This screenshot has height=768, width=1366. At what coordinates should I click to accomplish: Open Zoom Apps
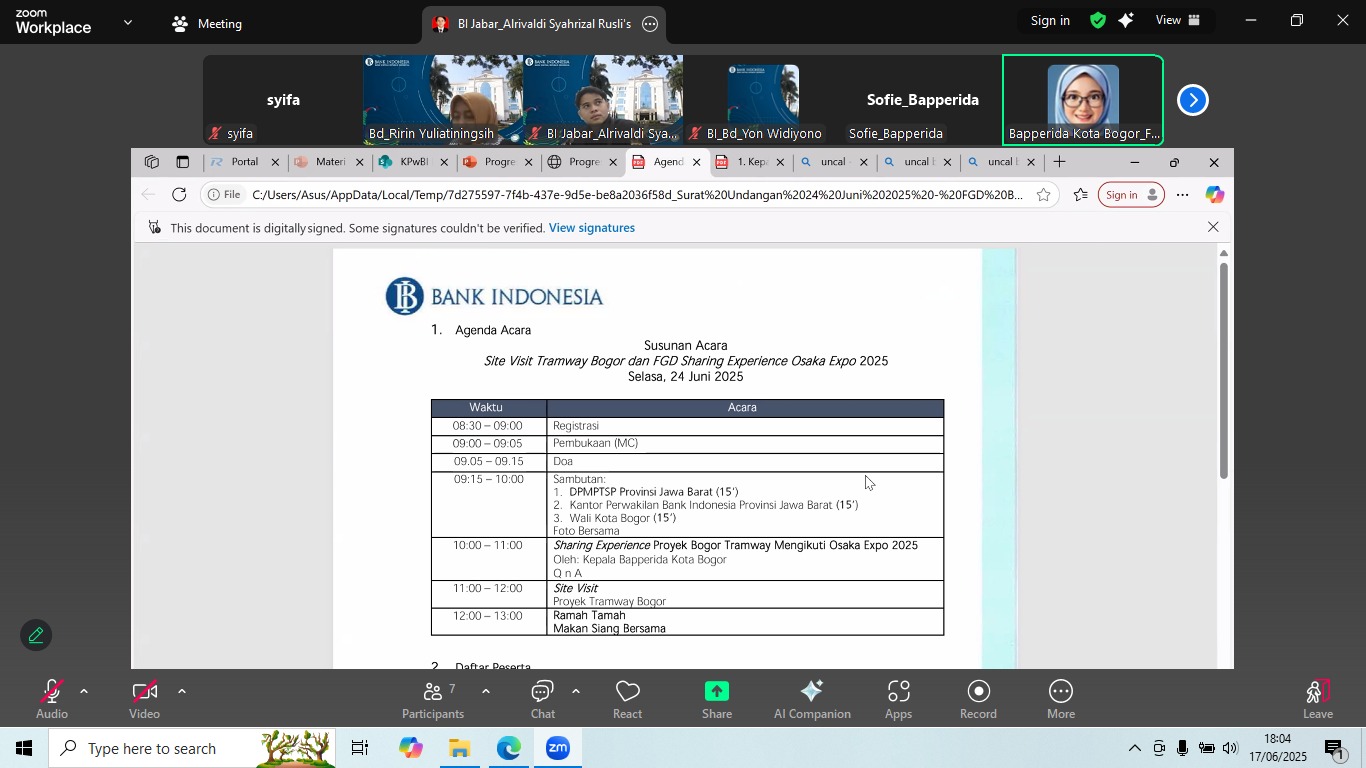point(899,699)
